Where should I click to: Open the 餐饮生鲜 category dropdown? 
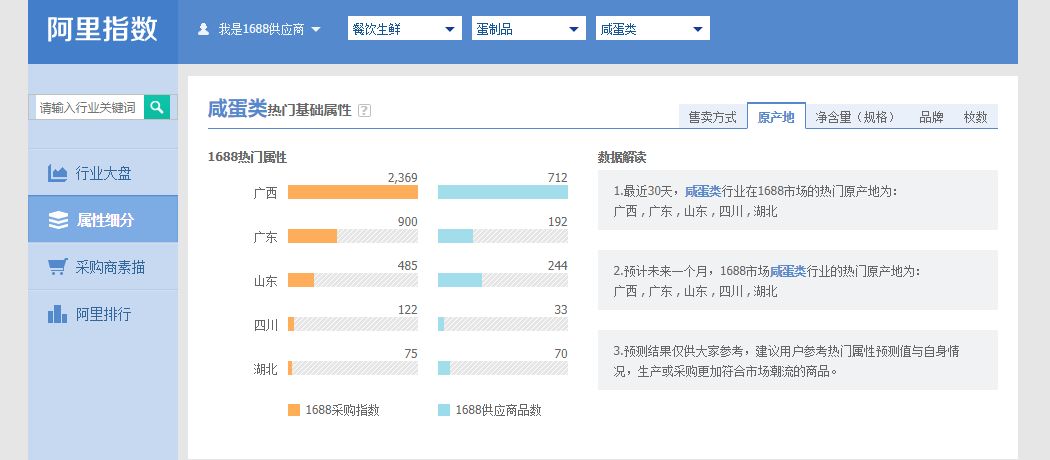click(x=404, y=29)
